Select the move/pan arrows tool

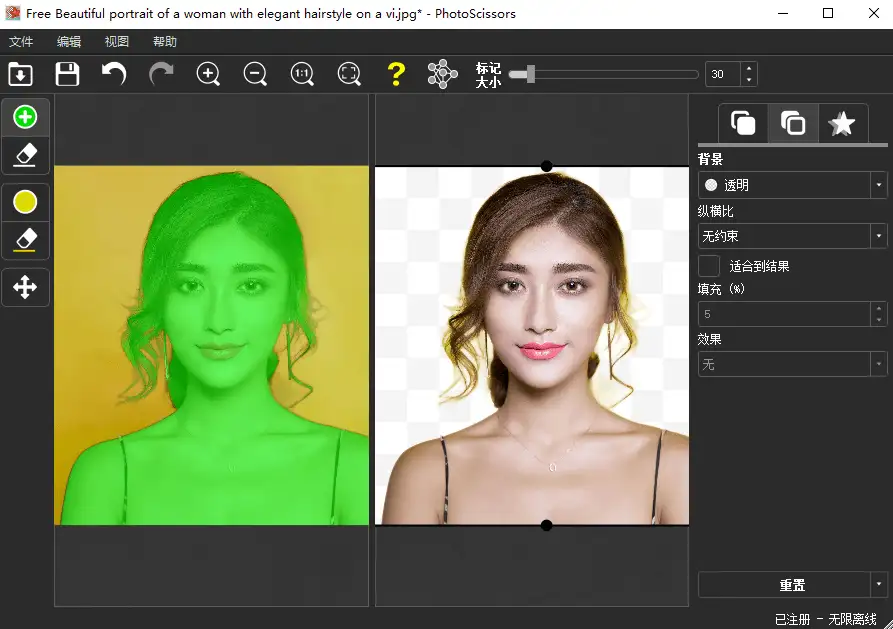(25, 288)
